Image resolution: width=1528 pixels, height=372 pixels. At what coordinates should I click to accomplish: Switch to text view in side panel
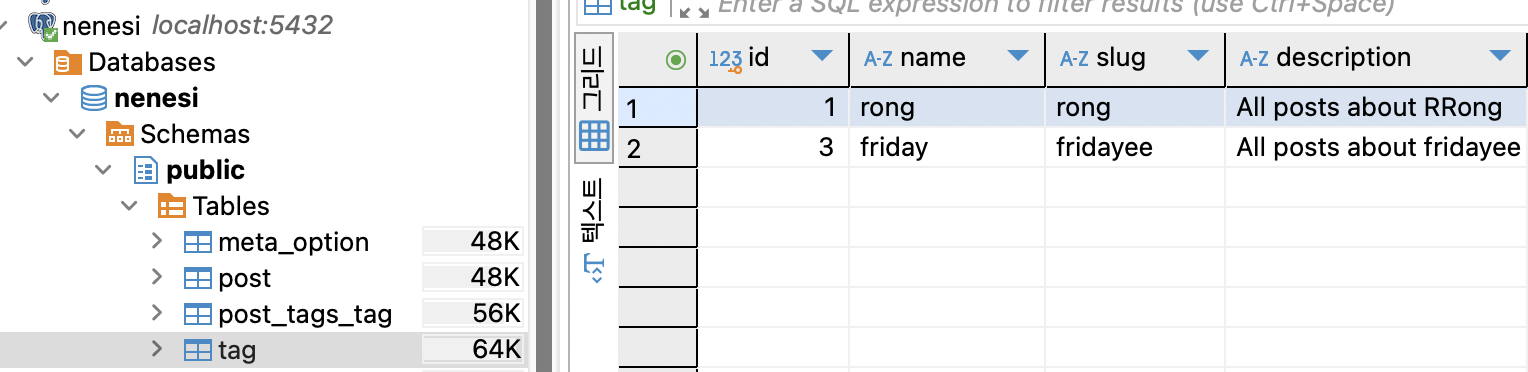pos(594,231)
